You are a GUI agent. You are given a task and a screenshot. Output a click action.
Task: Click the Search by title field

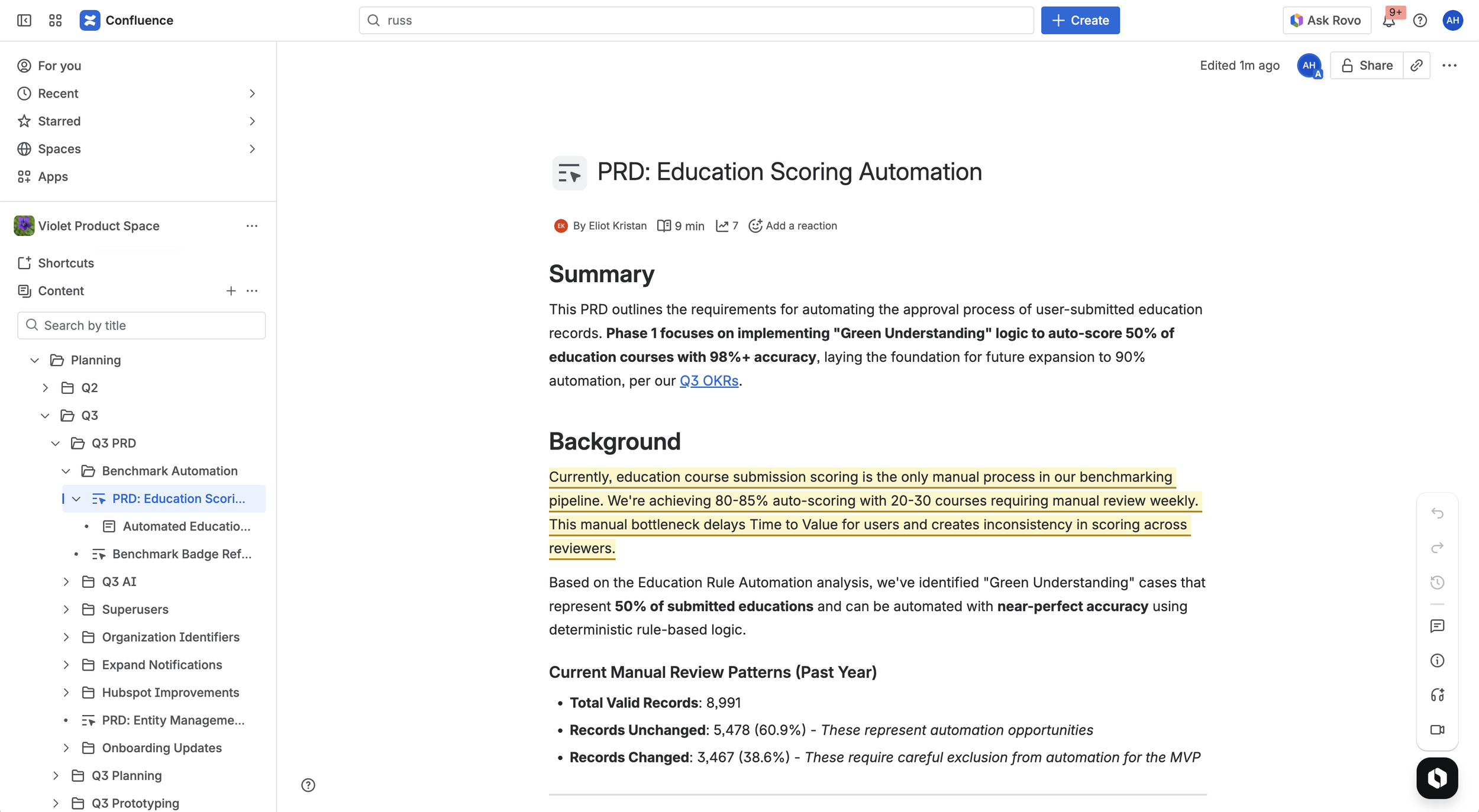point(141,325)
